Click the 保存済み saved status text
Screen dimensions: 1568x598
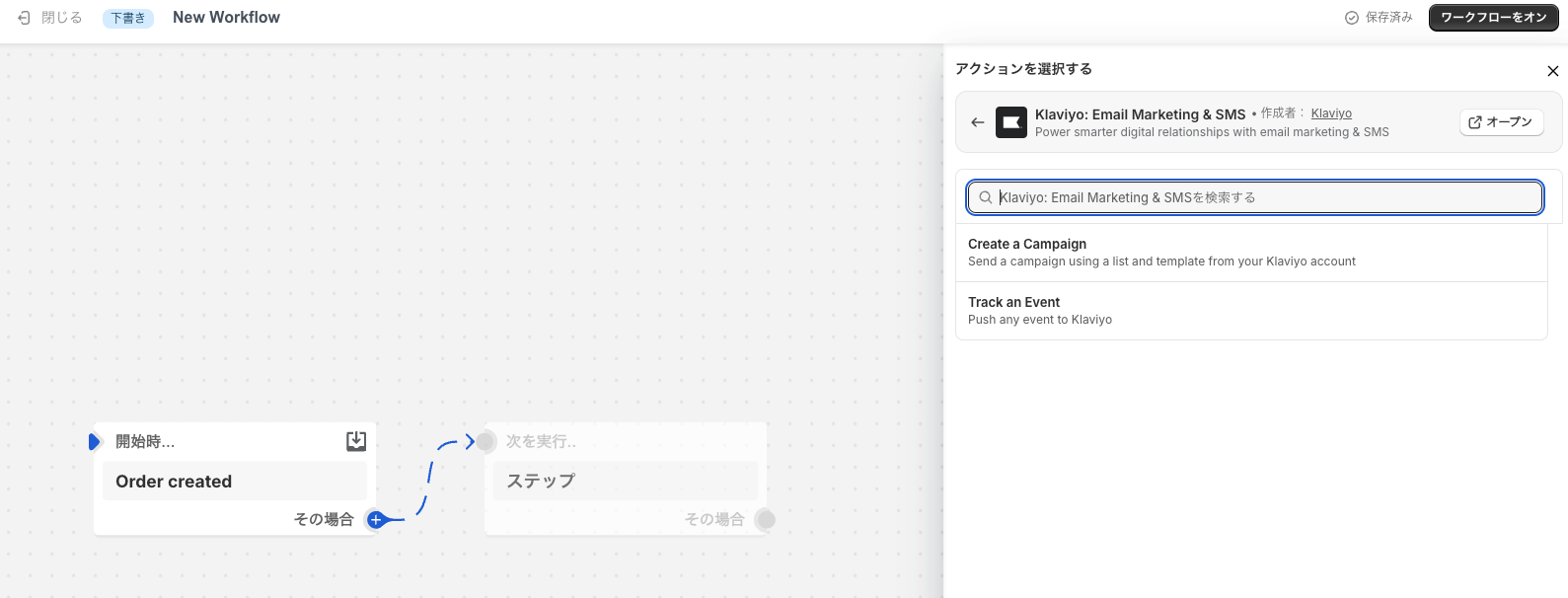(x=1389, y=18)
